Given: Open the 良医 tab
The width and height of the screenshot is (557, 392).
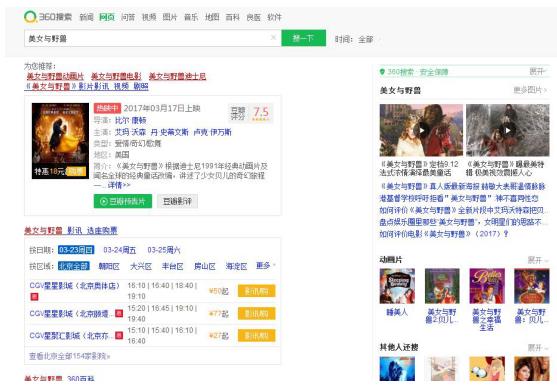Looking at the screenshot, I should click(x=254, y=17).
